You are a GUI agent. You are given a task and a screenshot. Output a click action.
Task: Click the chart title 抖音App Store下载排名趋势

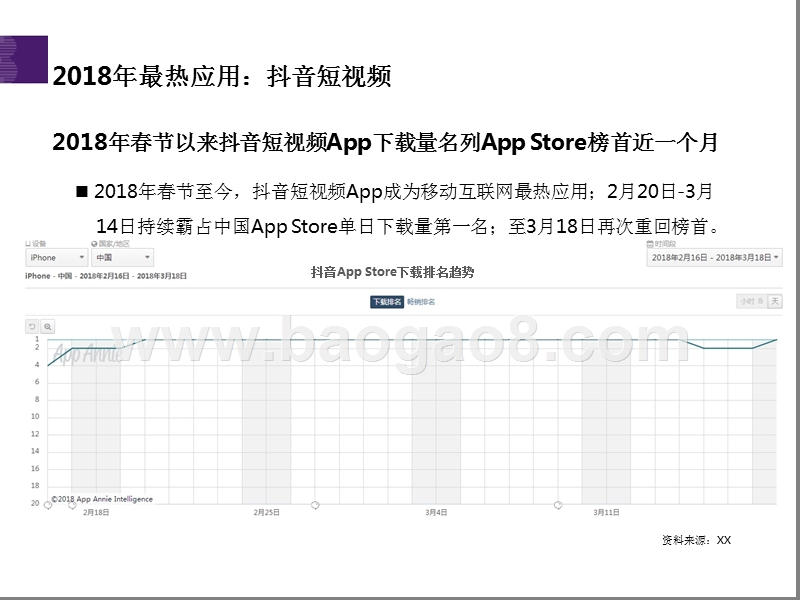tap(392, 272)
